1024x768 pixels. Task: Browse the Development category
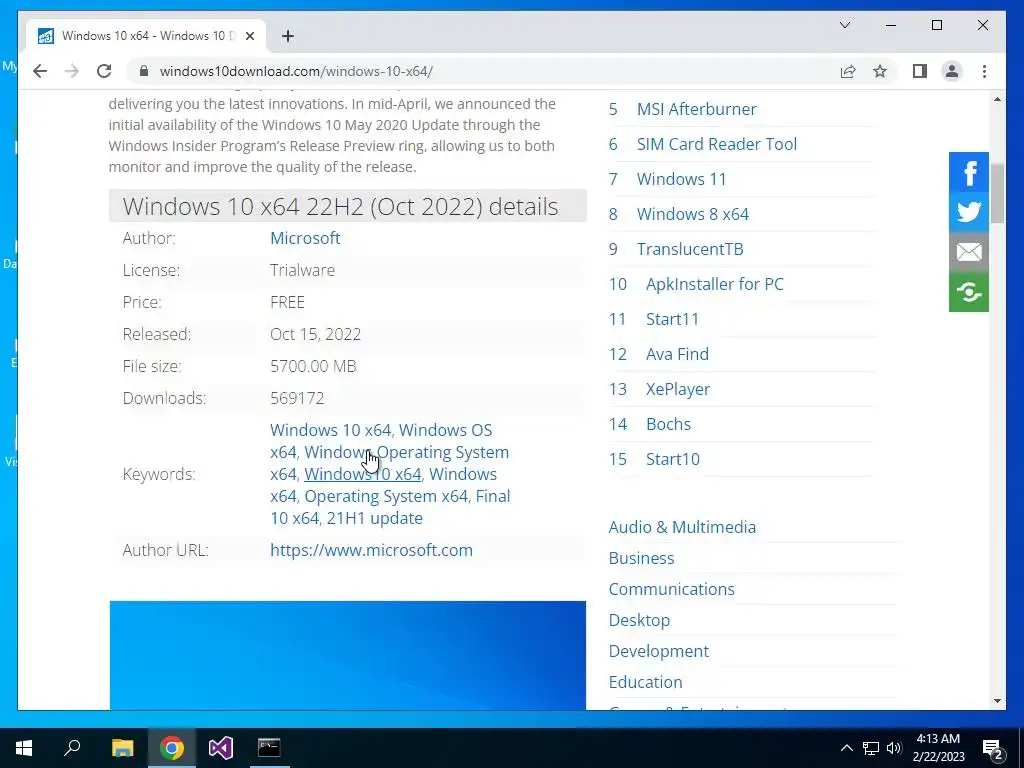pos(659,651)
